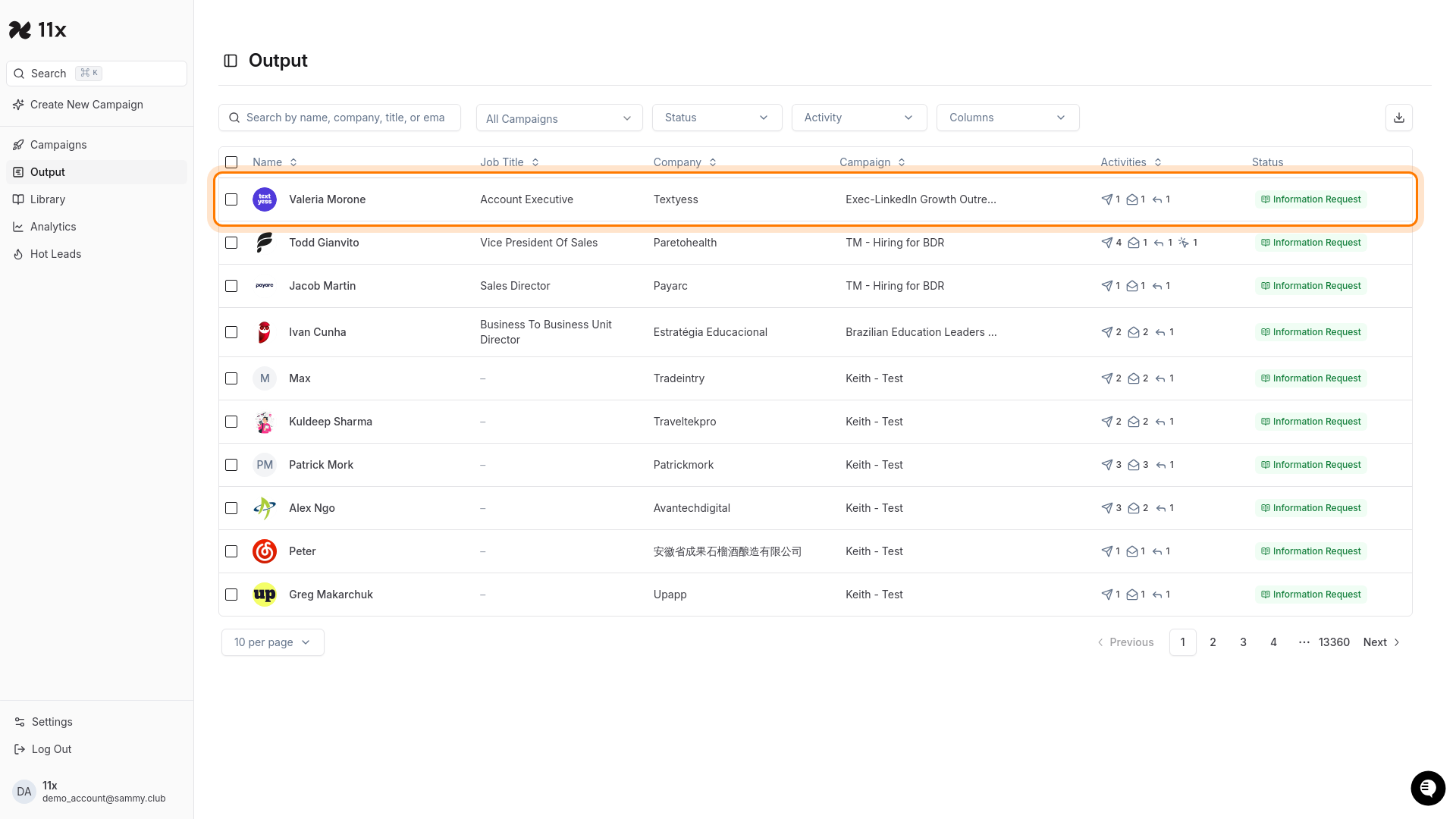The width and height of the screenshot is (1456, 819).
Task: Check the box for Jacob Martin
Action: point(231,286)
